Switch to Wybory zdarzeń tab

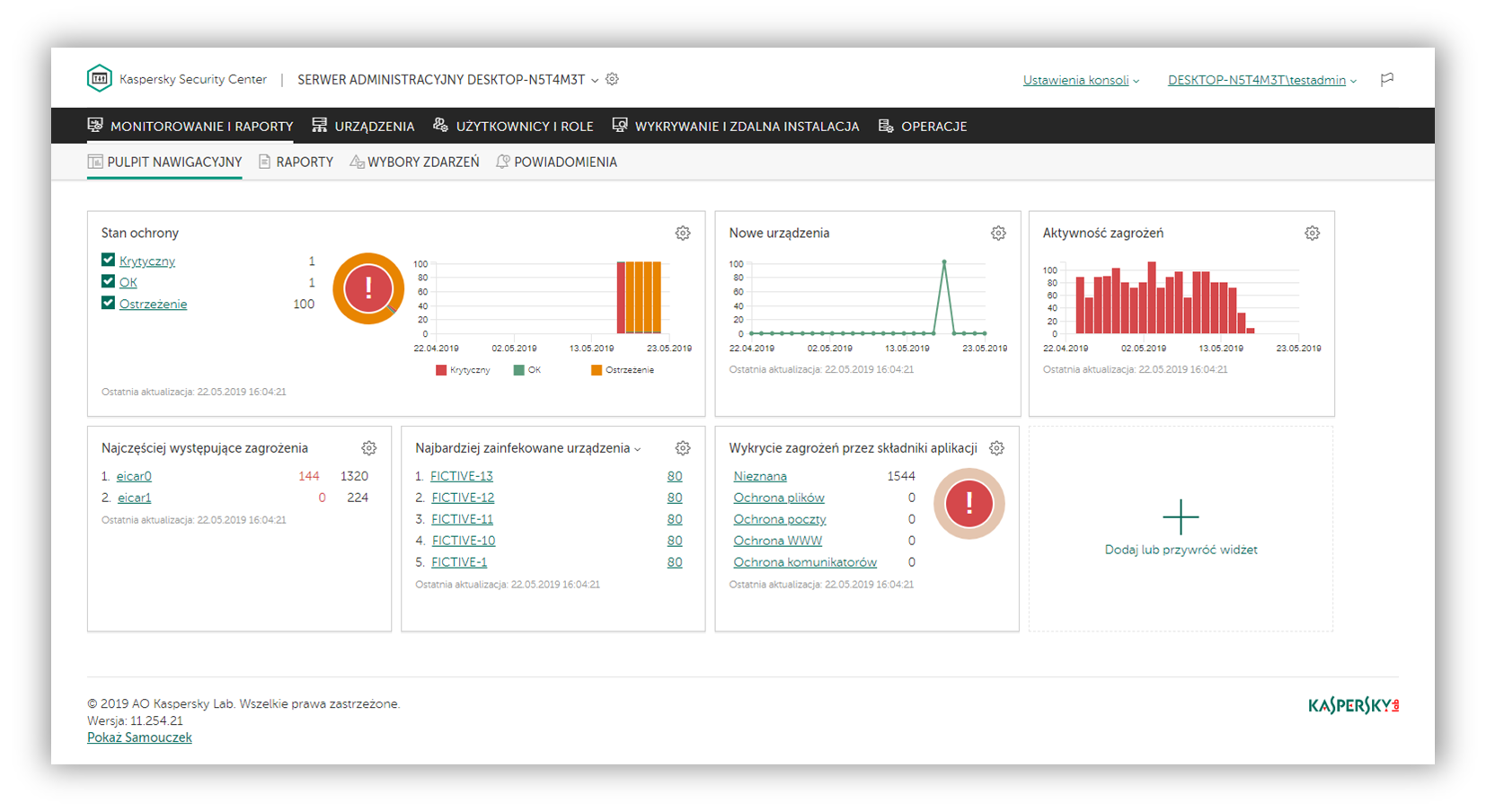pos(414,162)
